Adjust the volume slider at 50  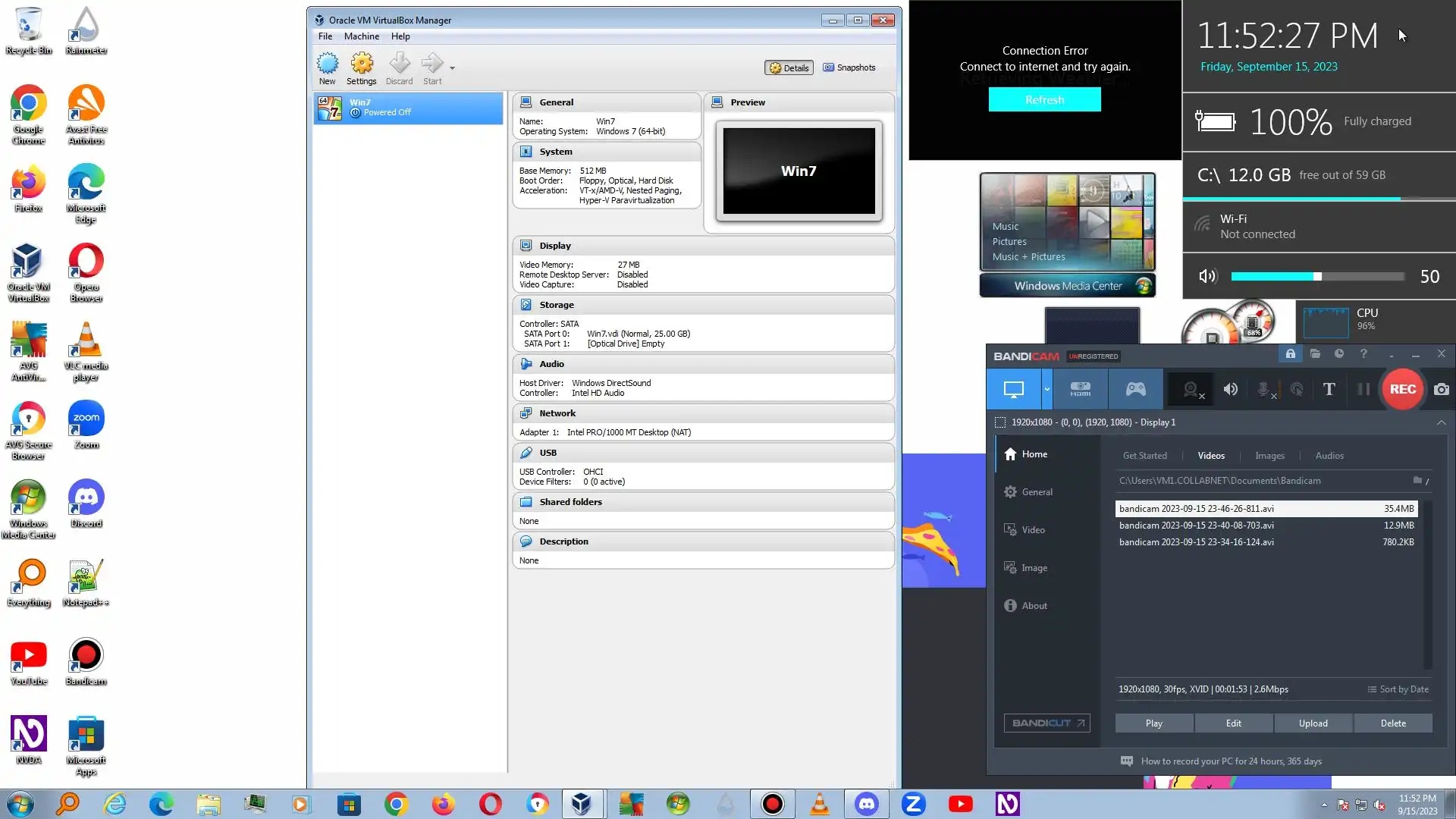(1317, 277)
